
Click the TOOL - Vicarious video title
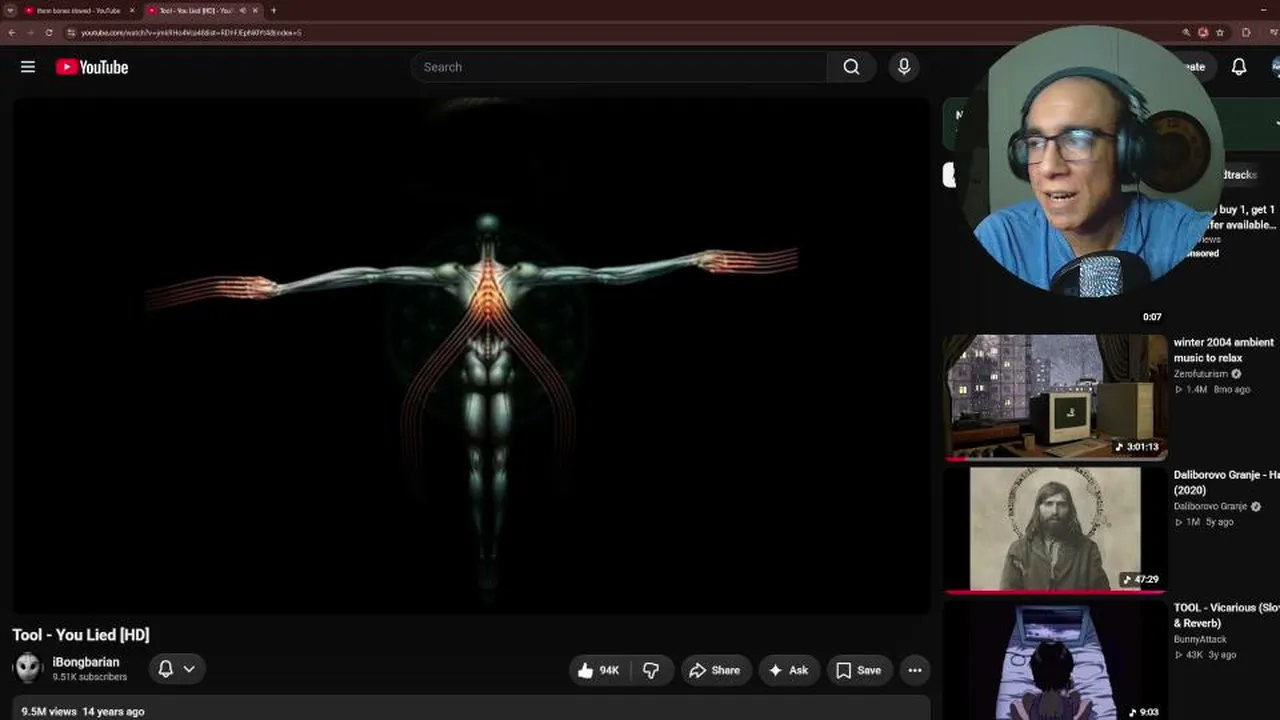click(1227, 615)
